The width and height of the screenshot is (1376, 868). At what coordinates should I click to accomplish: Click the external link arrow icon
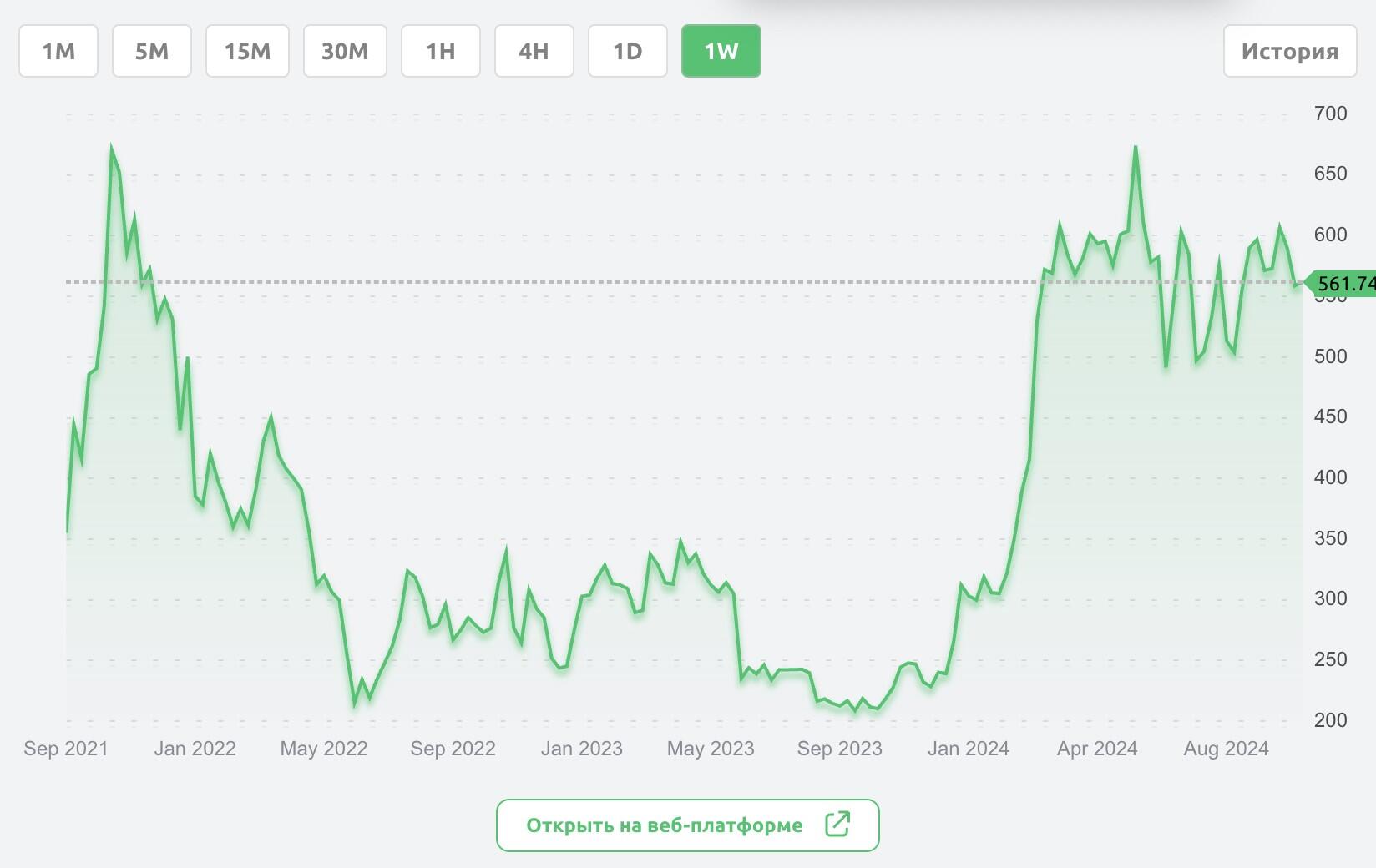pyautogui.click(x=837, y=825)
